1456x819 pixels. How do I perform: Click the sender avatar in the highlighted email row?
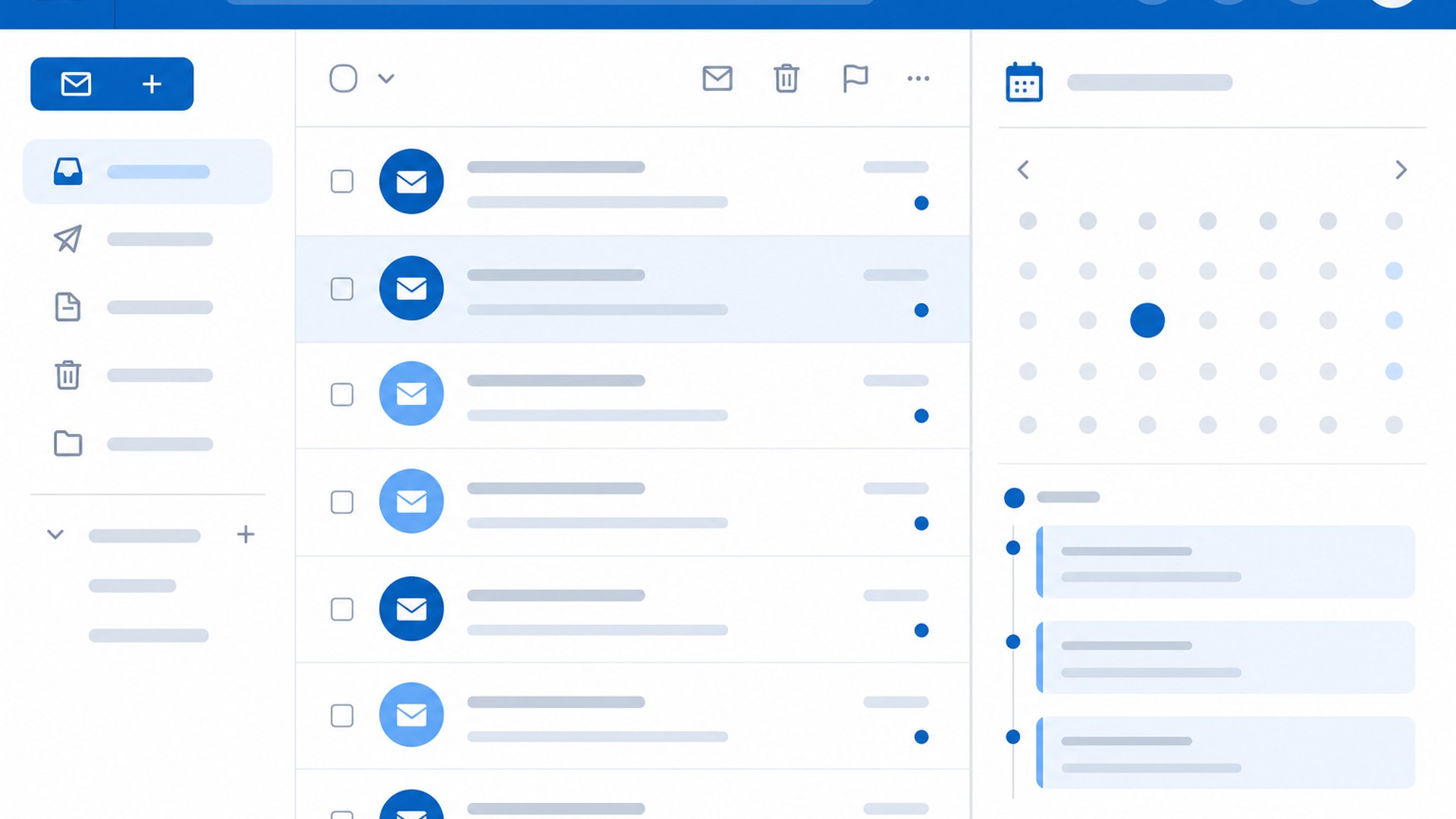click(412, 288)
